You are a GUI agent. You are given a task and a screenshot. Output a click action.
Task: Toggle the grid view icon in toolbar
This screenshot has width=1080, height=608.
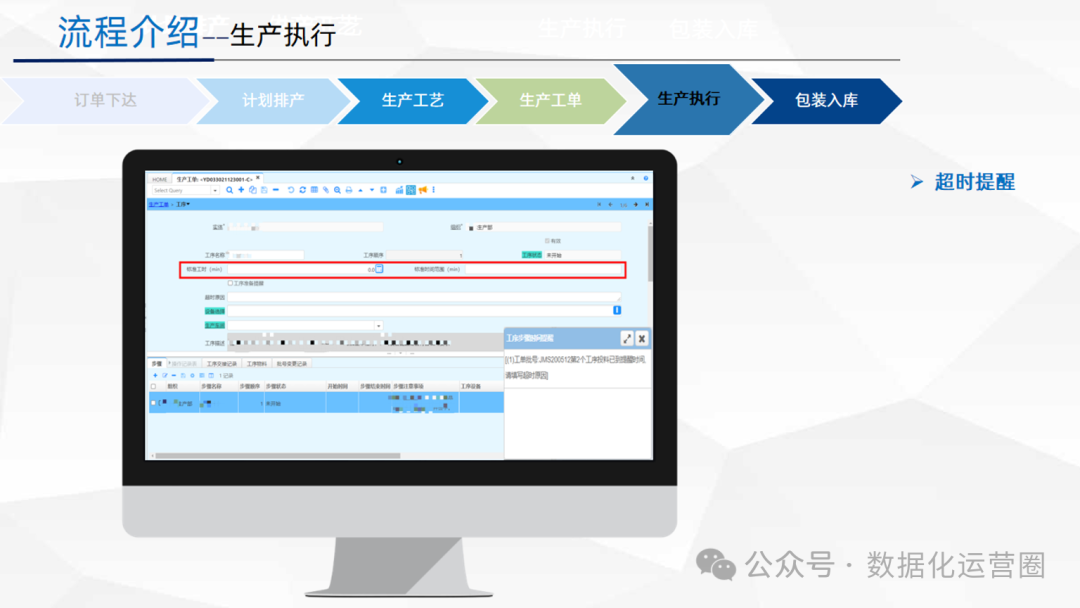314,190
